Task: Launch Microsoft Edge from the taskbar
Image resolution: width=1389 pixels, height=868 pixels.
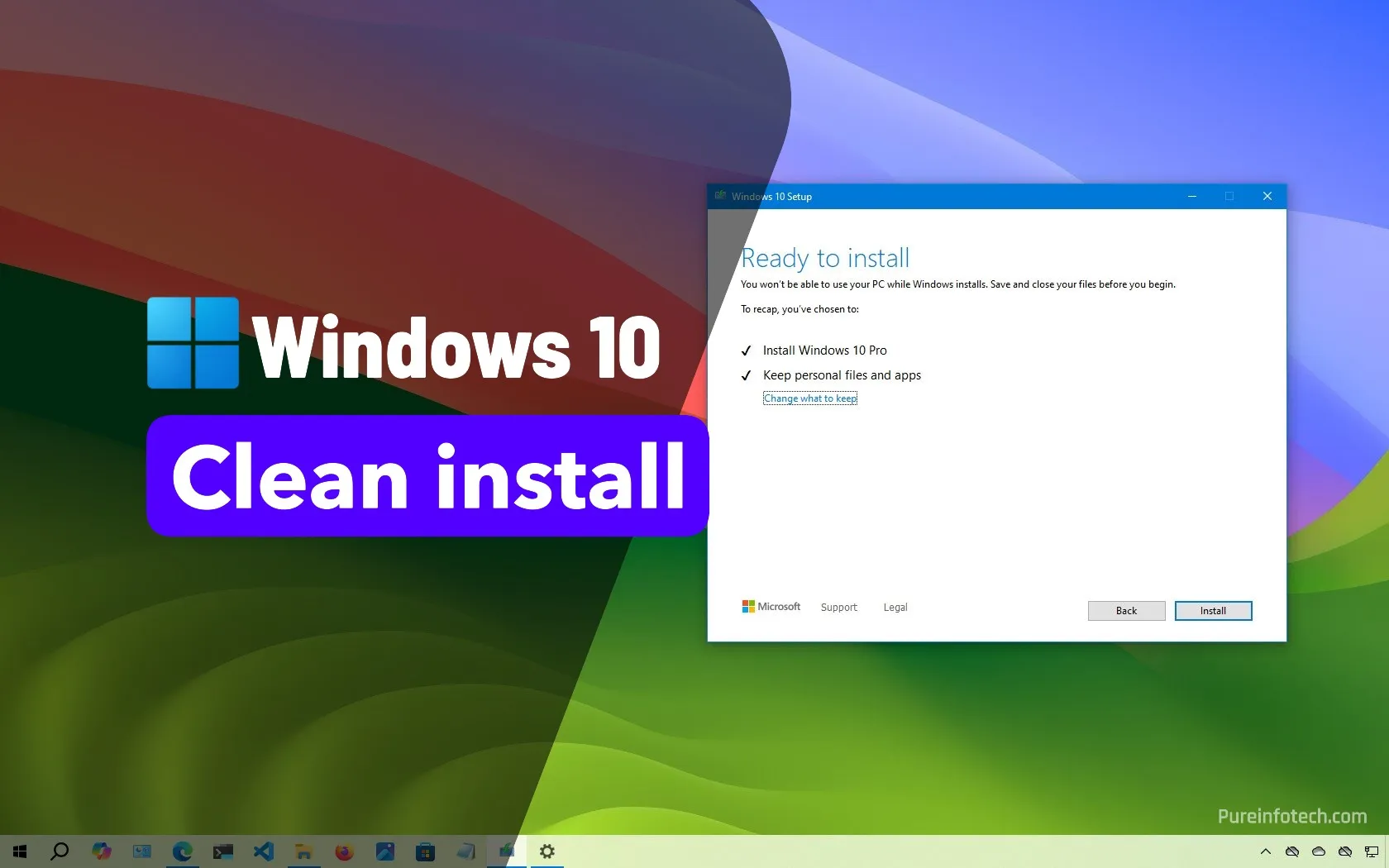Action: 183,851
